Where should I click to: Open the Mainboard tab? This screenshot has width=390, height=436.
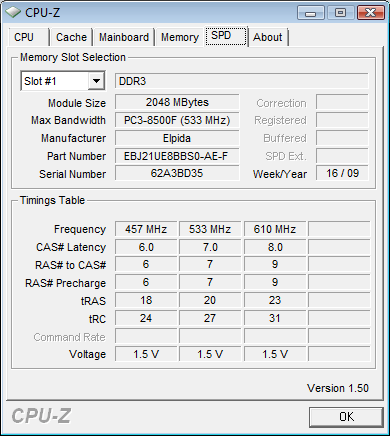click(x=124, y=37)
